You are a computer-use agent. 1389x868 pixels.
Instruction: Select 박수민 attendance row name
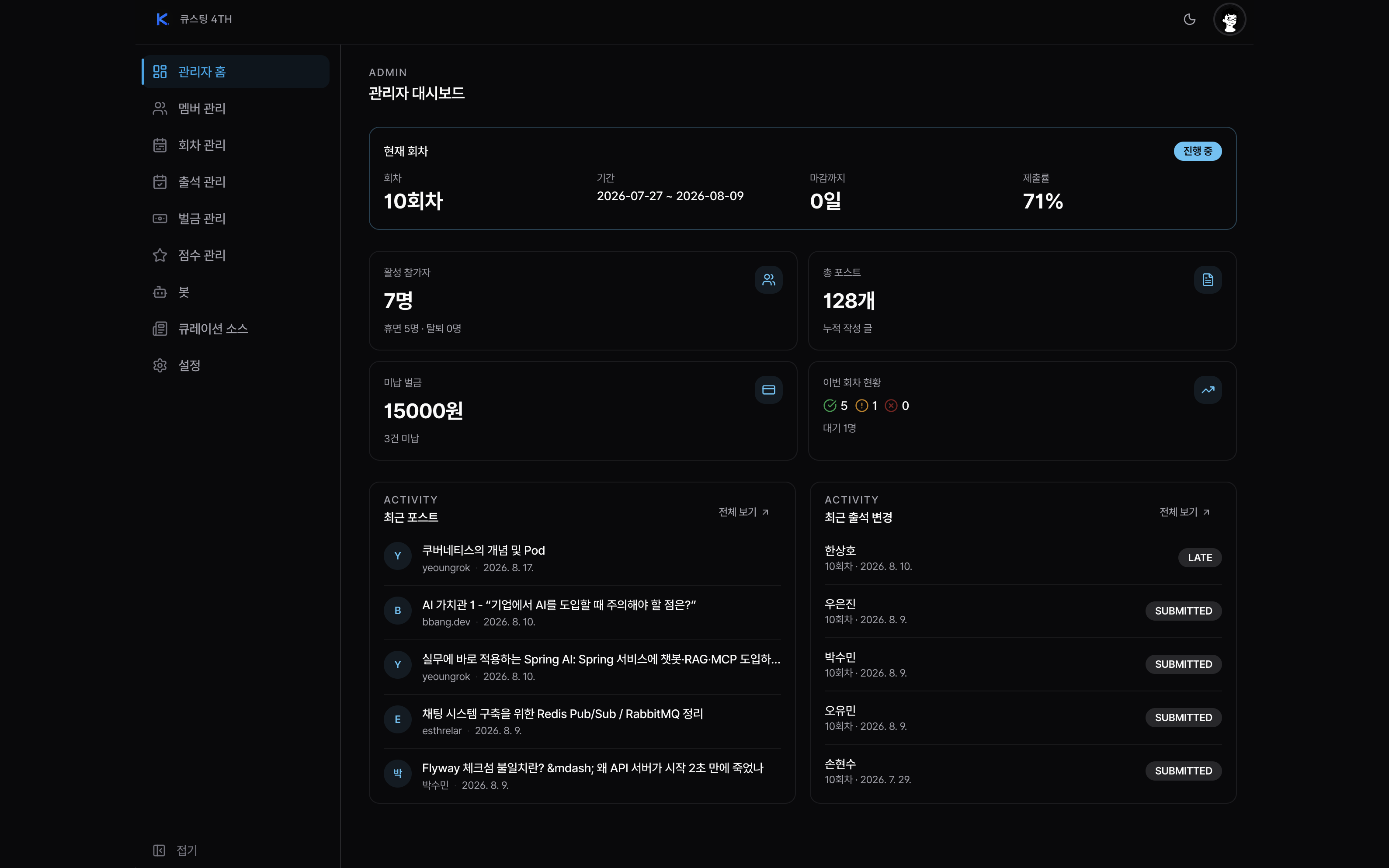click(x=840, y=657)
